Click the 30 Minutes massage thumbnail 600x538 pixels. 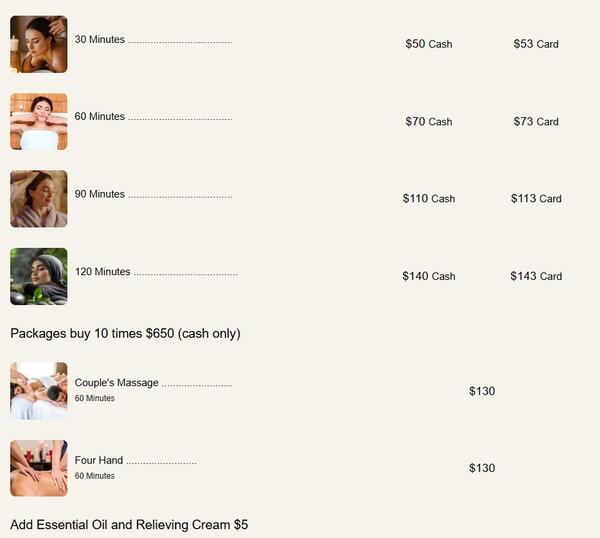[x=38, y=44]
